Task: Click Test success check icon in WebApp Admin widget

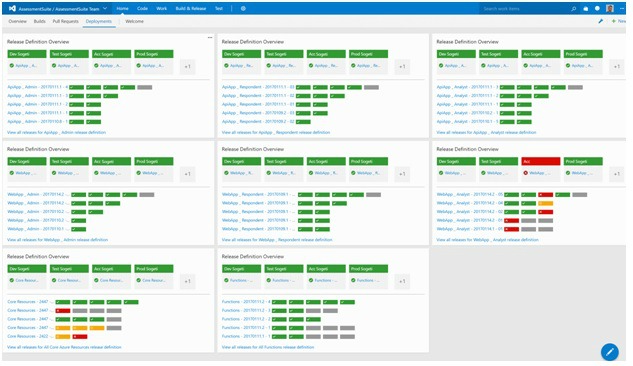Action: coord(54,173)
